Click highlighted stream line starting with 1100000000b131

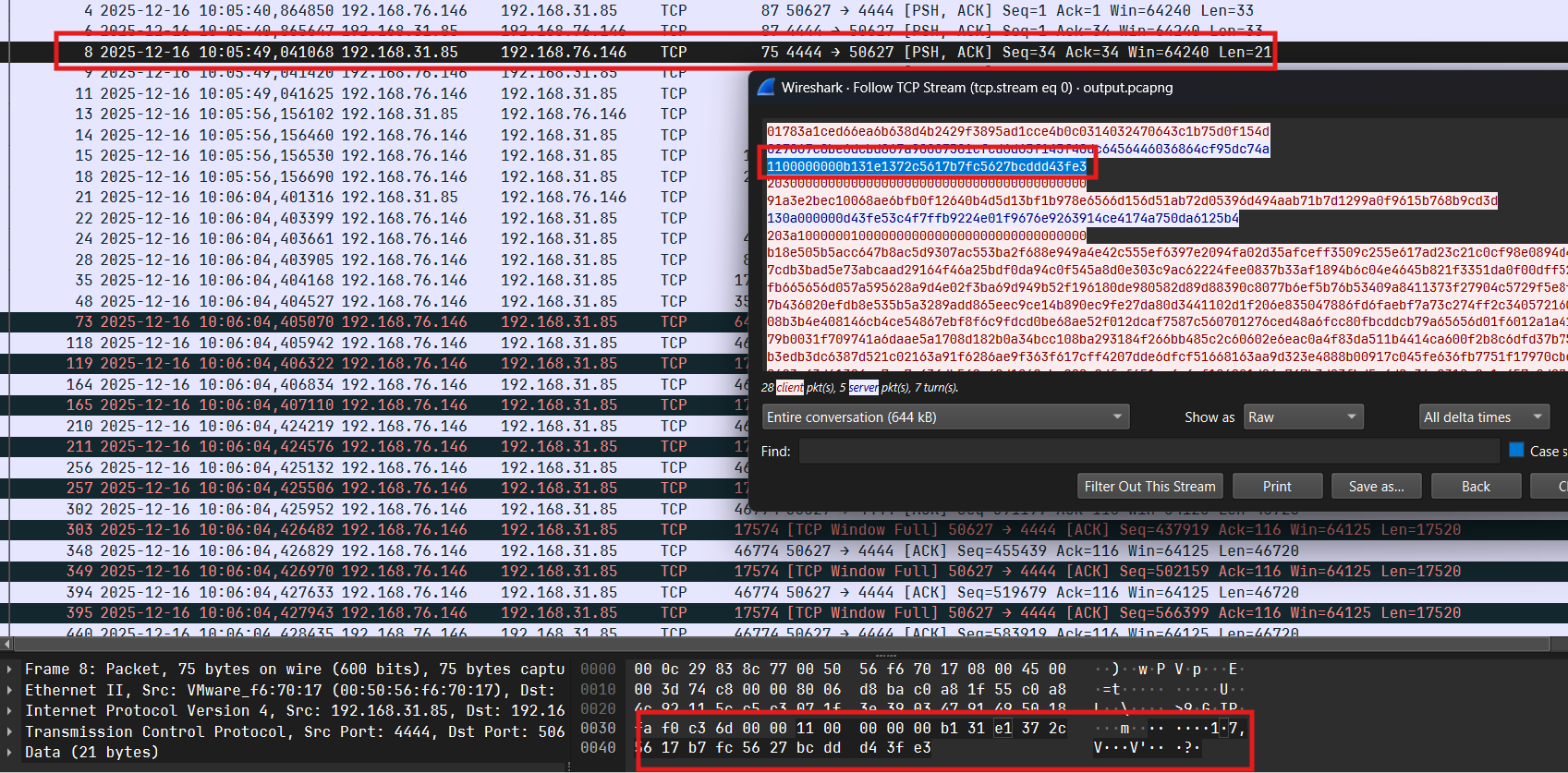coord(926,167)
